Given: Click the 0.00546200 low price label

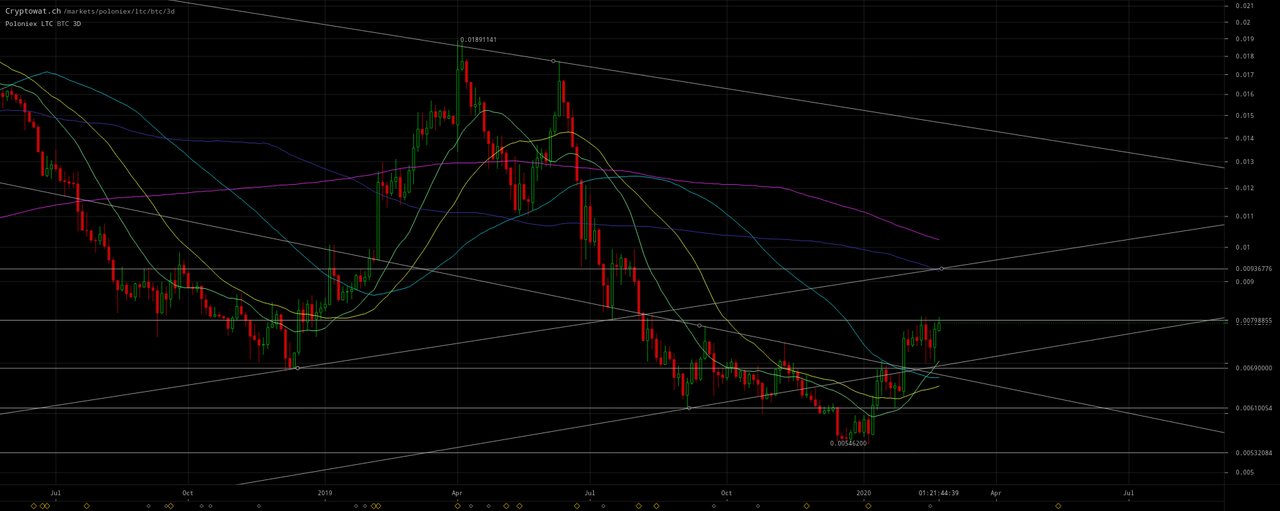Looking at the screenshot, I should (848, 443).
